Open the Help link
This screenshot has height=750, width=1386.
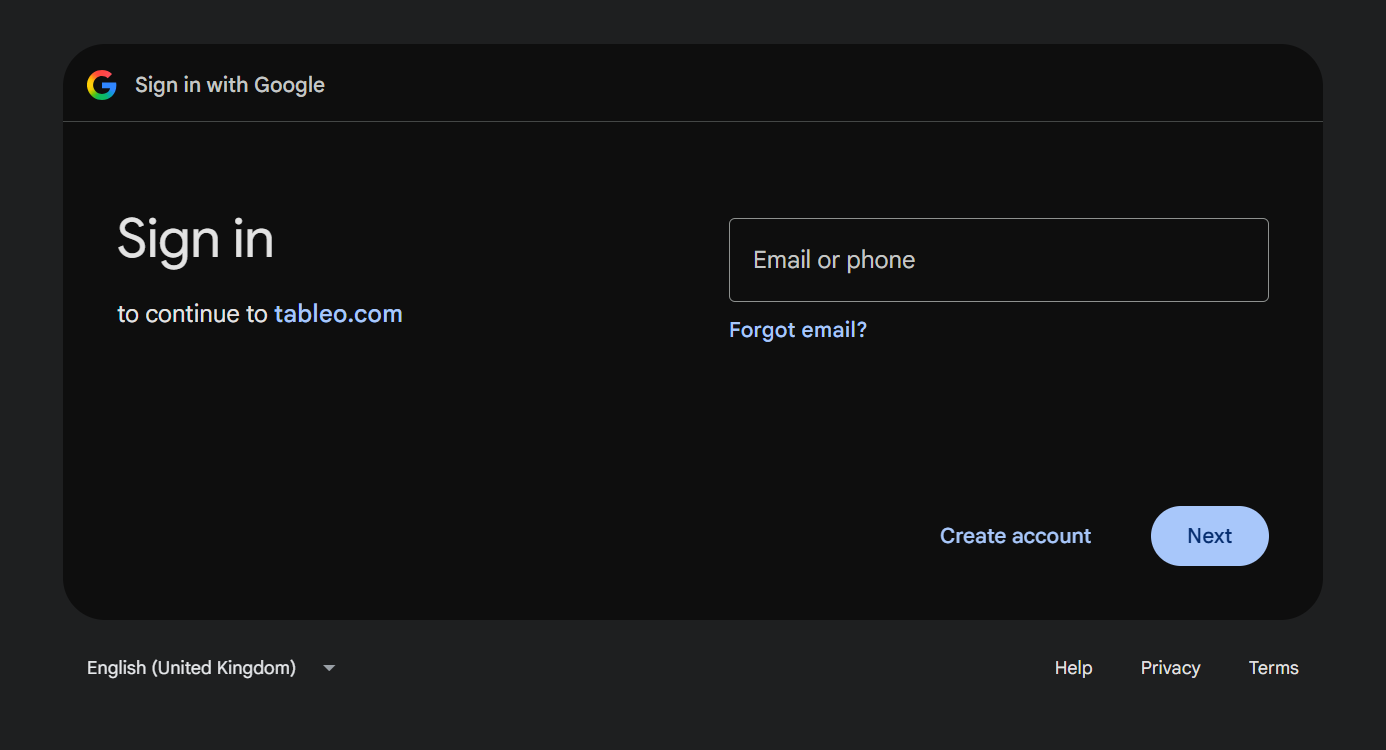[1073, 668]
